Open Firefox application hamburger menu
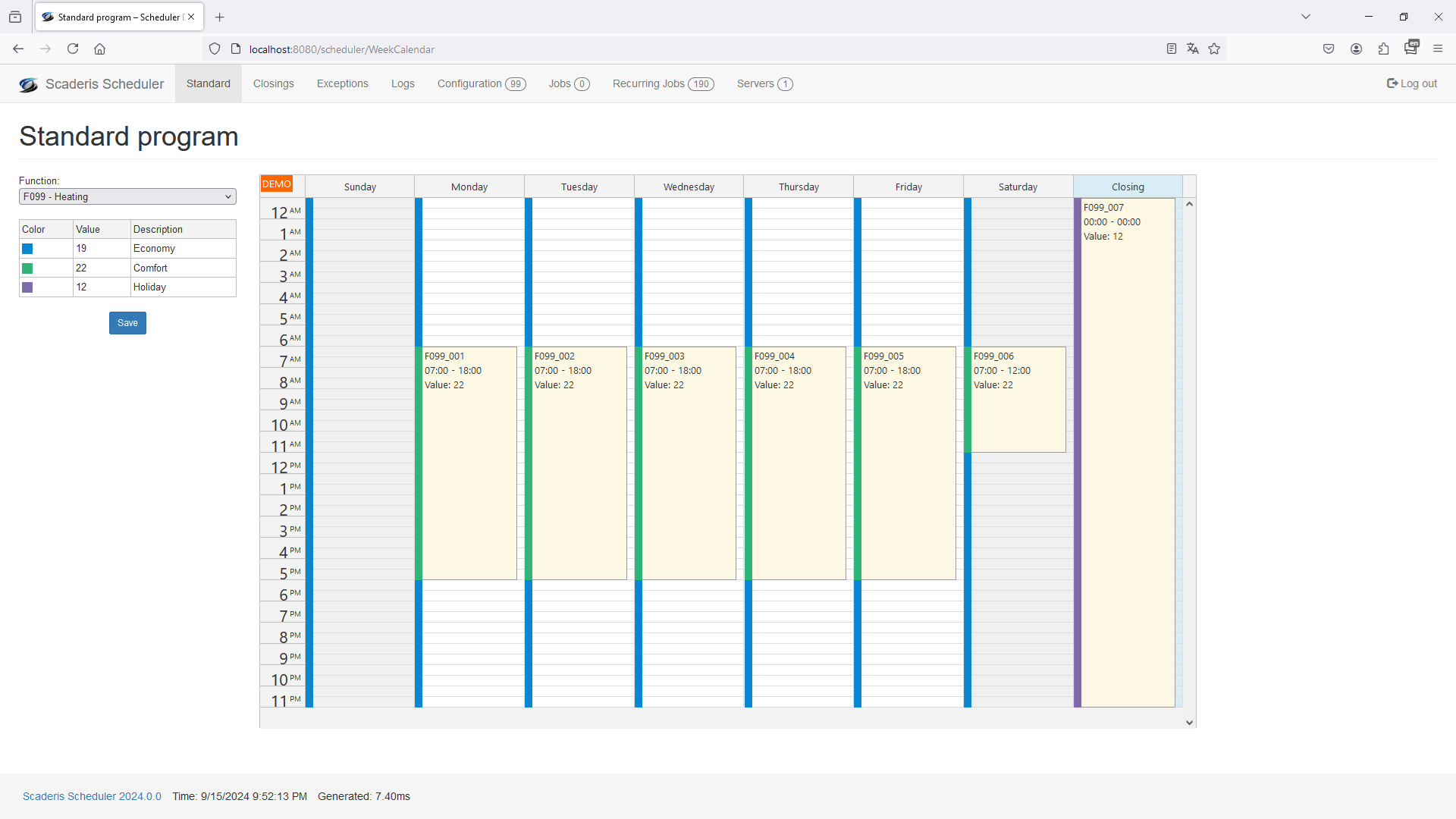 1438,49
